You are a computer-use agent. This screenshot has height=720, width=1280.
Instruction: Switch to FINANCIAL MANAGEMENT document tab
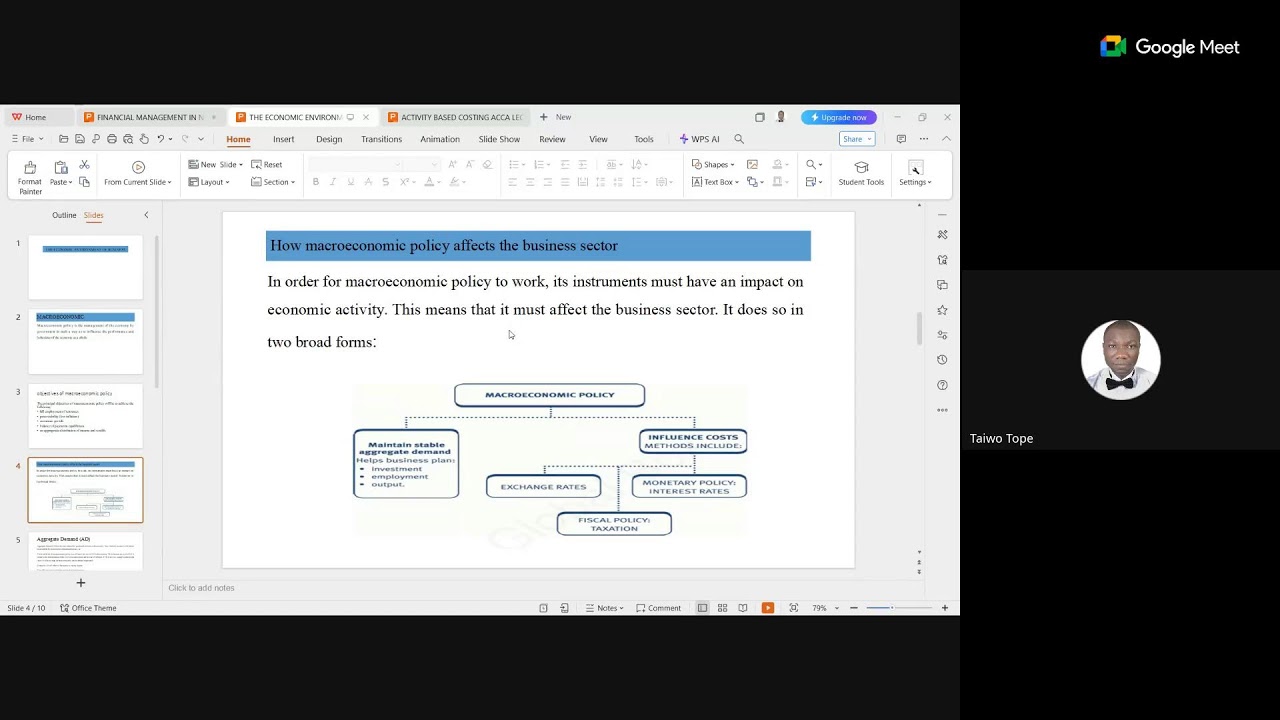[x=150, y=117]
